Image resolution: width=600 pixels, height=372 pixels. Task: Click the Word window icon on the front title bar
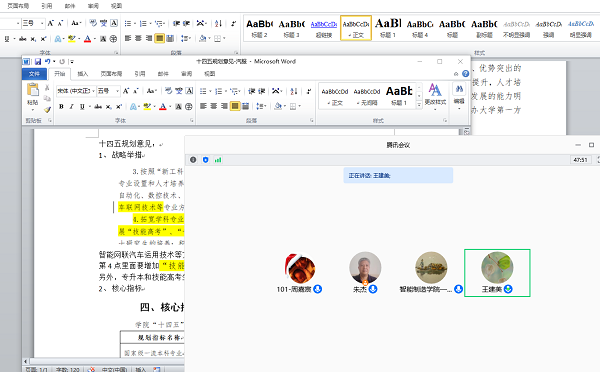pos(26,61)
